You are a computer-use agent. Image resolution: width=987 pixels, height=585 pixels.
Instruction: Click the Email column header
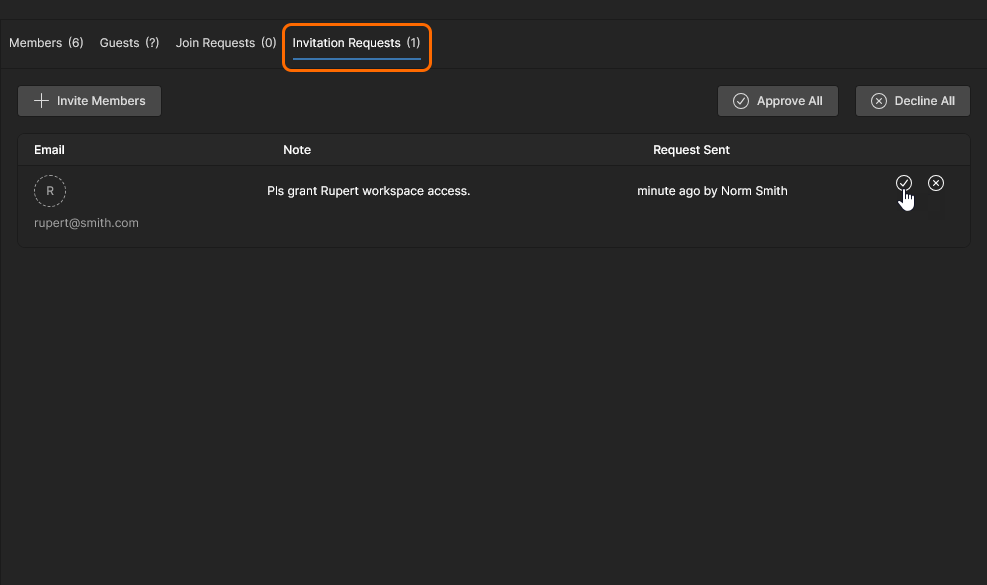pyautogui.click(x=49, y=150)
